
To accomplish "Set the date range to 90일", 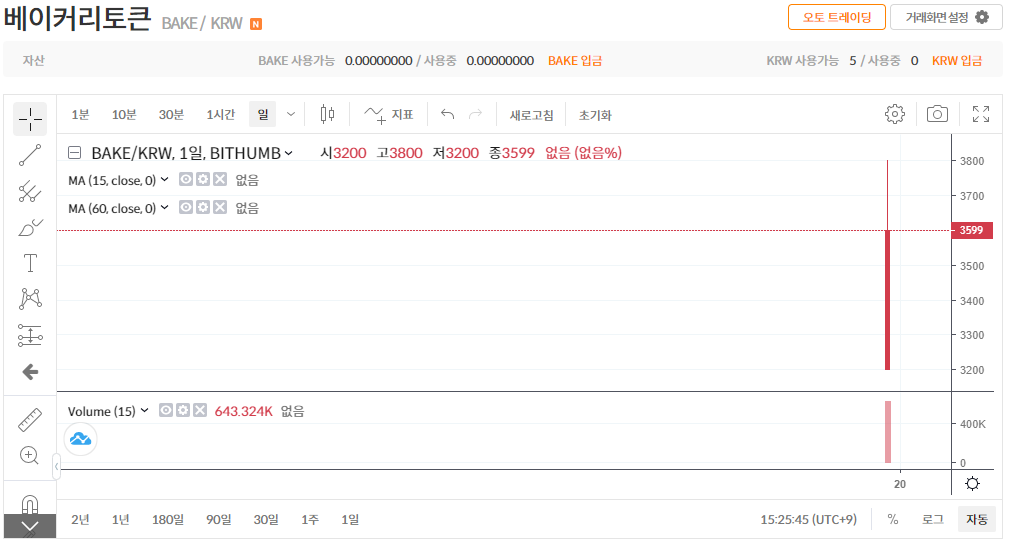I will click(x=219, y=520).
